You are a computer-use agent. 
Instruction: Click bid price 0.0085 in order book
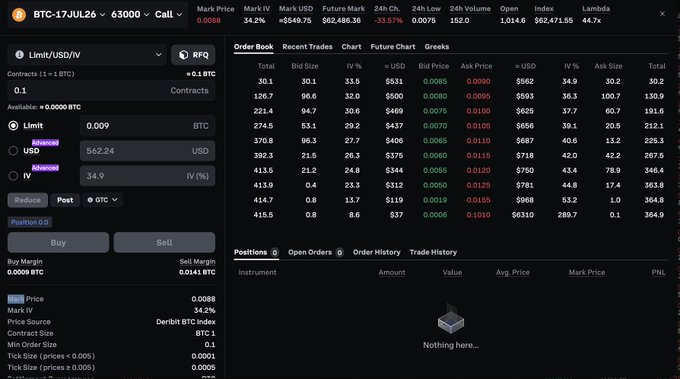435,81
